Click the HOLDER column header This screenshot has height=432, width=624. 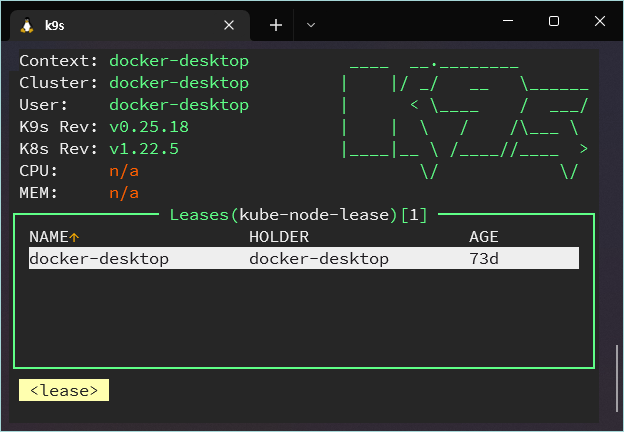pos(279,237)
